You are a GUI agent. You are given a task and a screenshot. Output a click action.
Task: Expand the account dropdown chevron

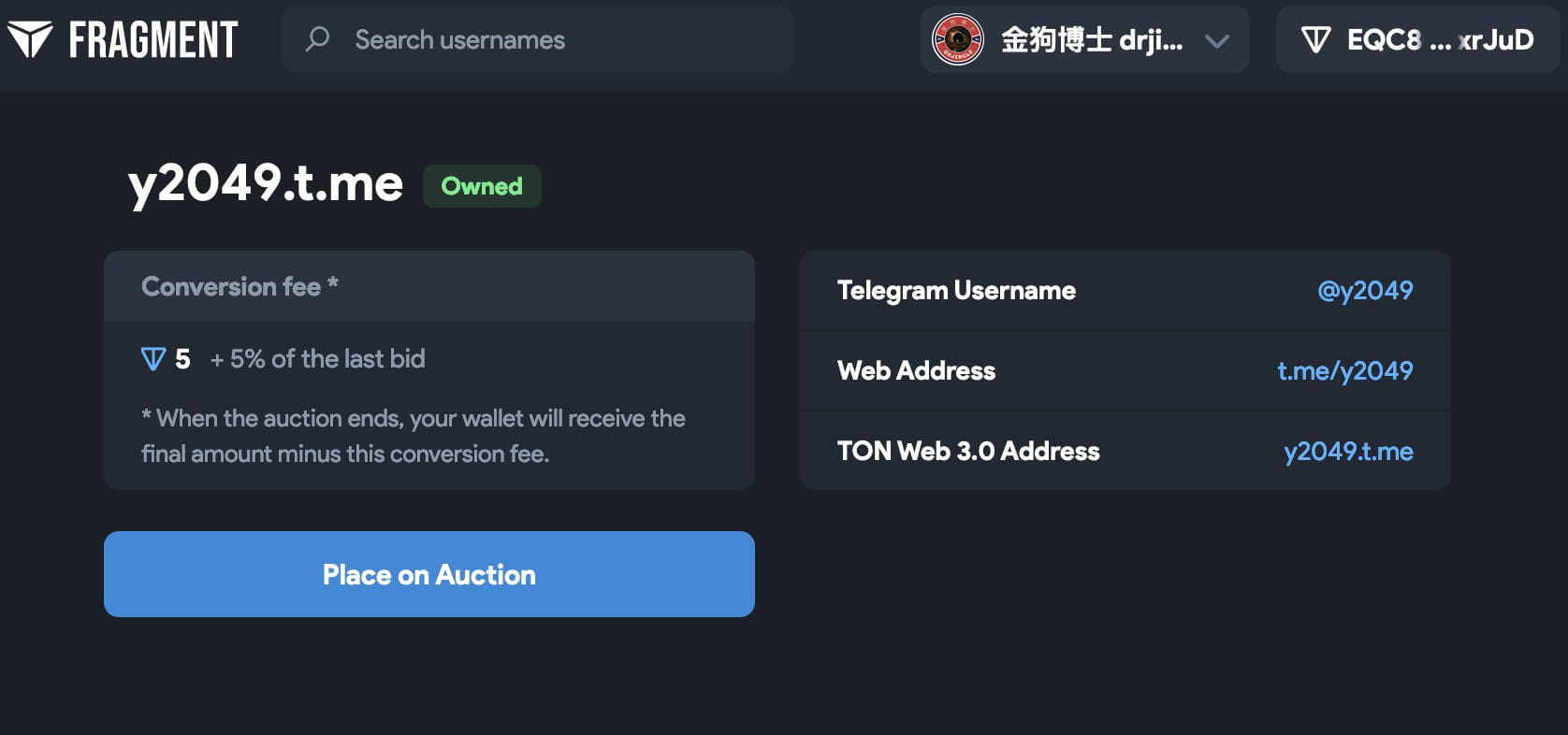(x=1215, y=41)
